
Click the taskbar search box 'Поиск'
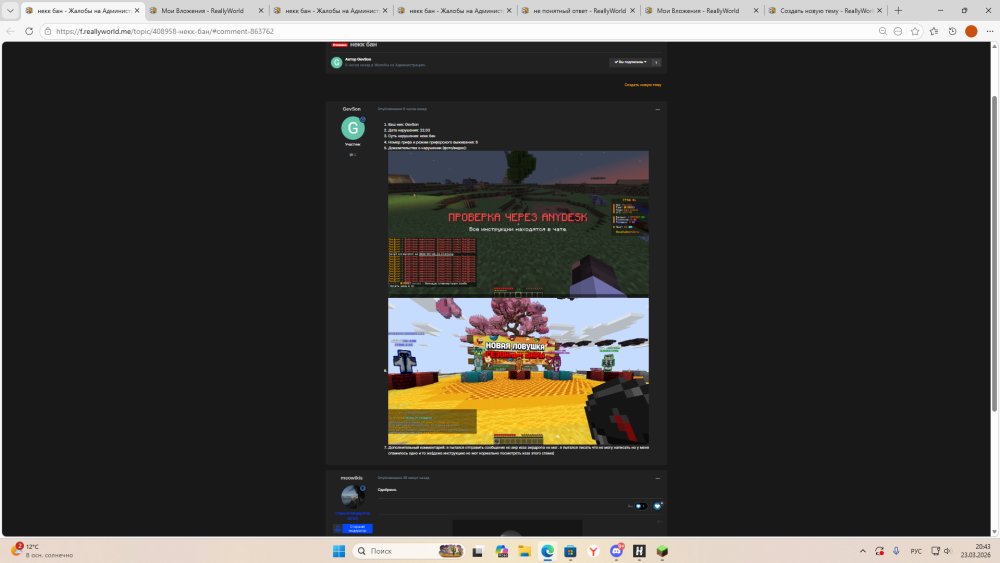point(409,551)
